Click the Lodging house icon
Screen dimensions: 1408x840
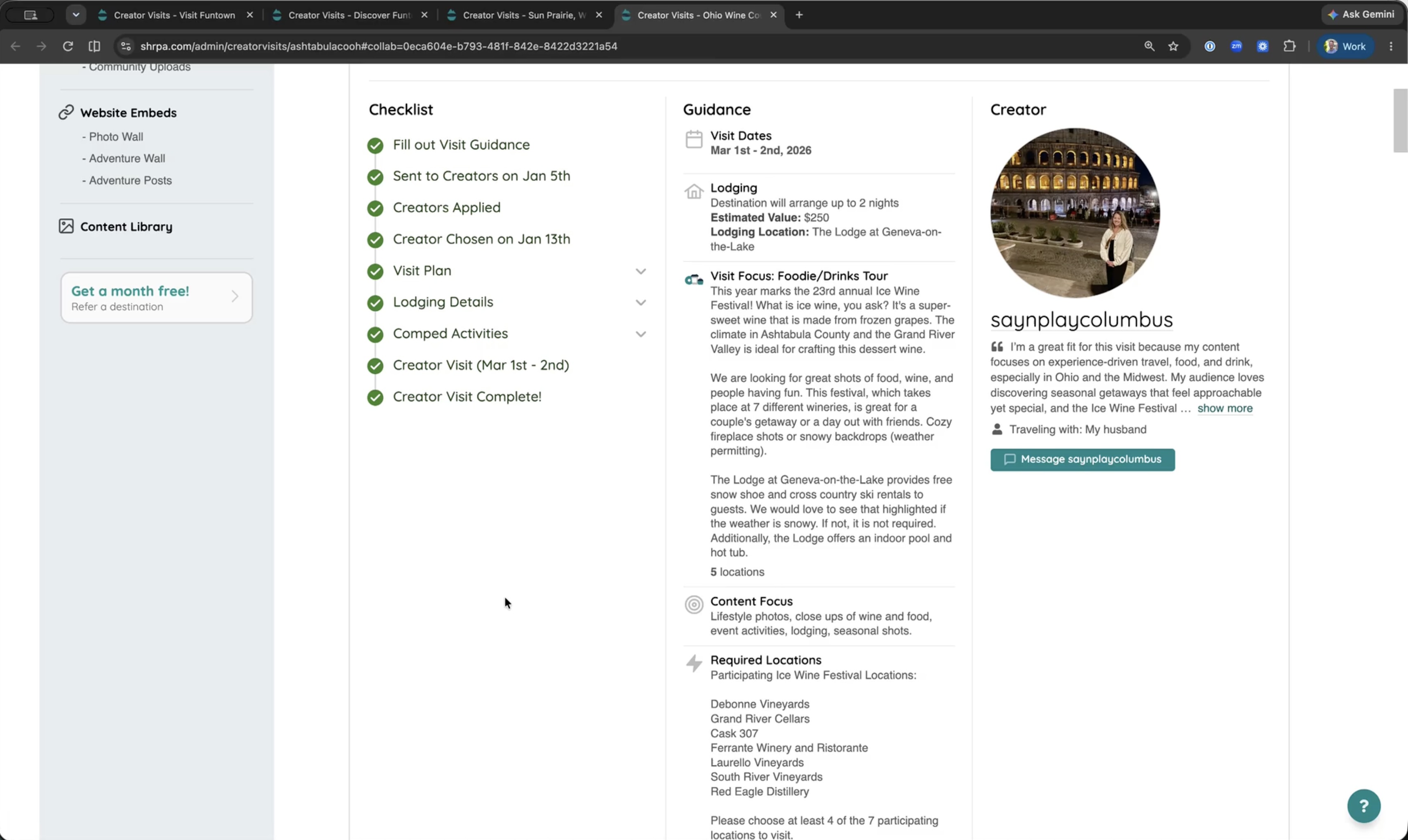point(694,191)
